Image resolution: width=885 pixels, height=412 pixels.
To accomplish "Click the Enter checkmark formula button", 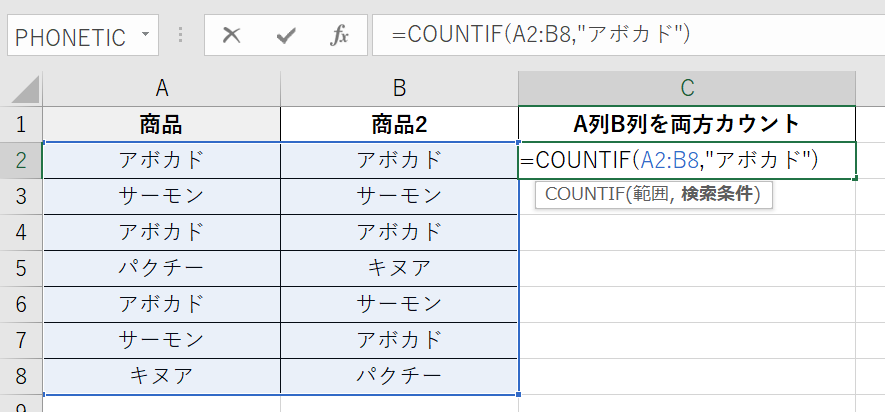I will [286, 36].
